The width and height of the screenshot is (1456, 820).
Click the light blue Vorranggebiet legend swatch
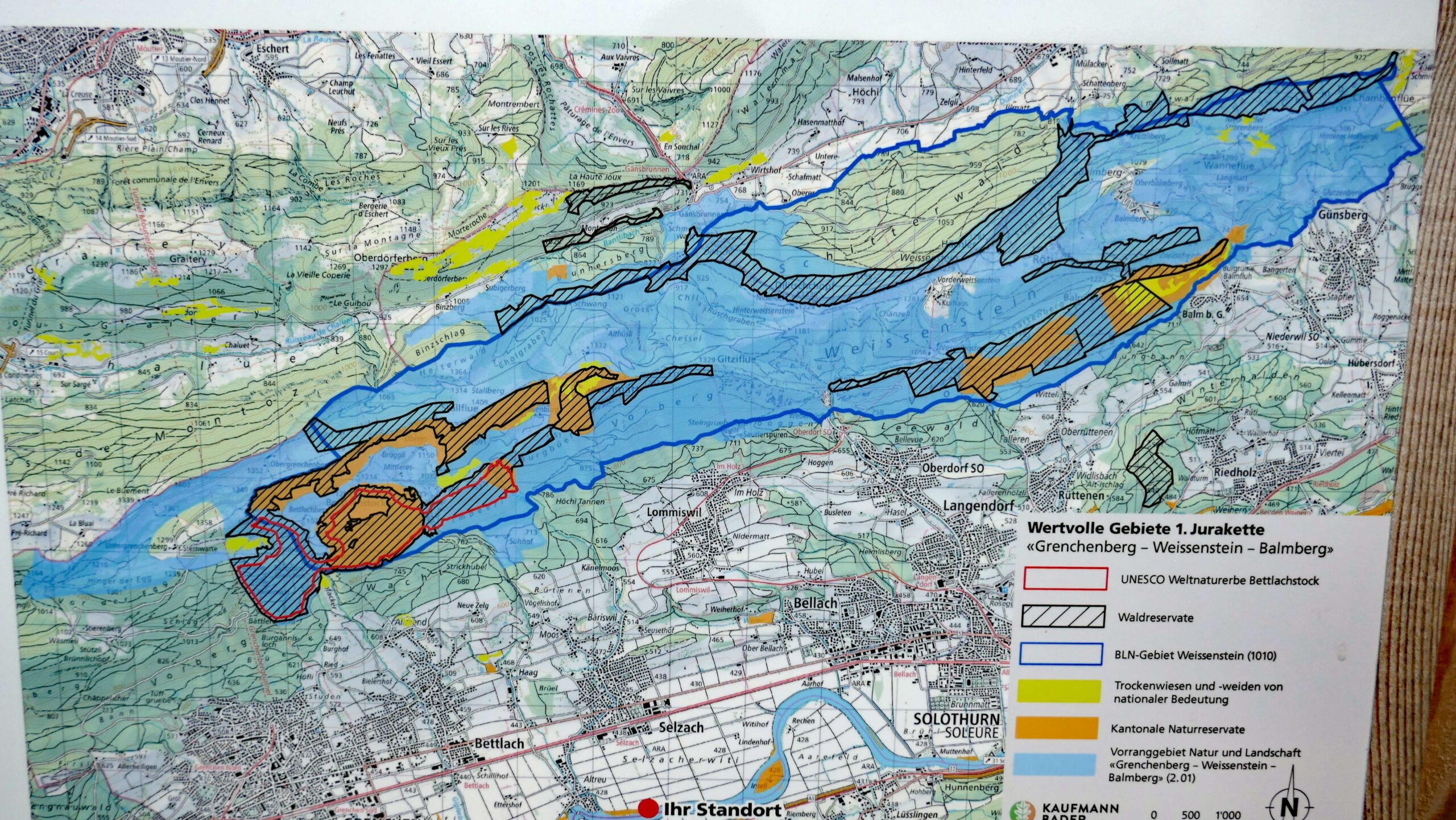click(x=1055, y=764)
